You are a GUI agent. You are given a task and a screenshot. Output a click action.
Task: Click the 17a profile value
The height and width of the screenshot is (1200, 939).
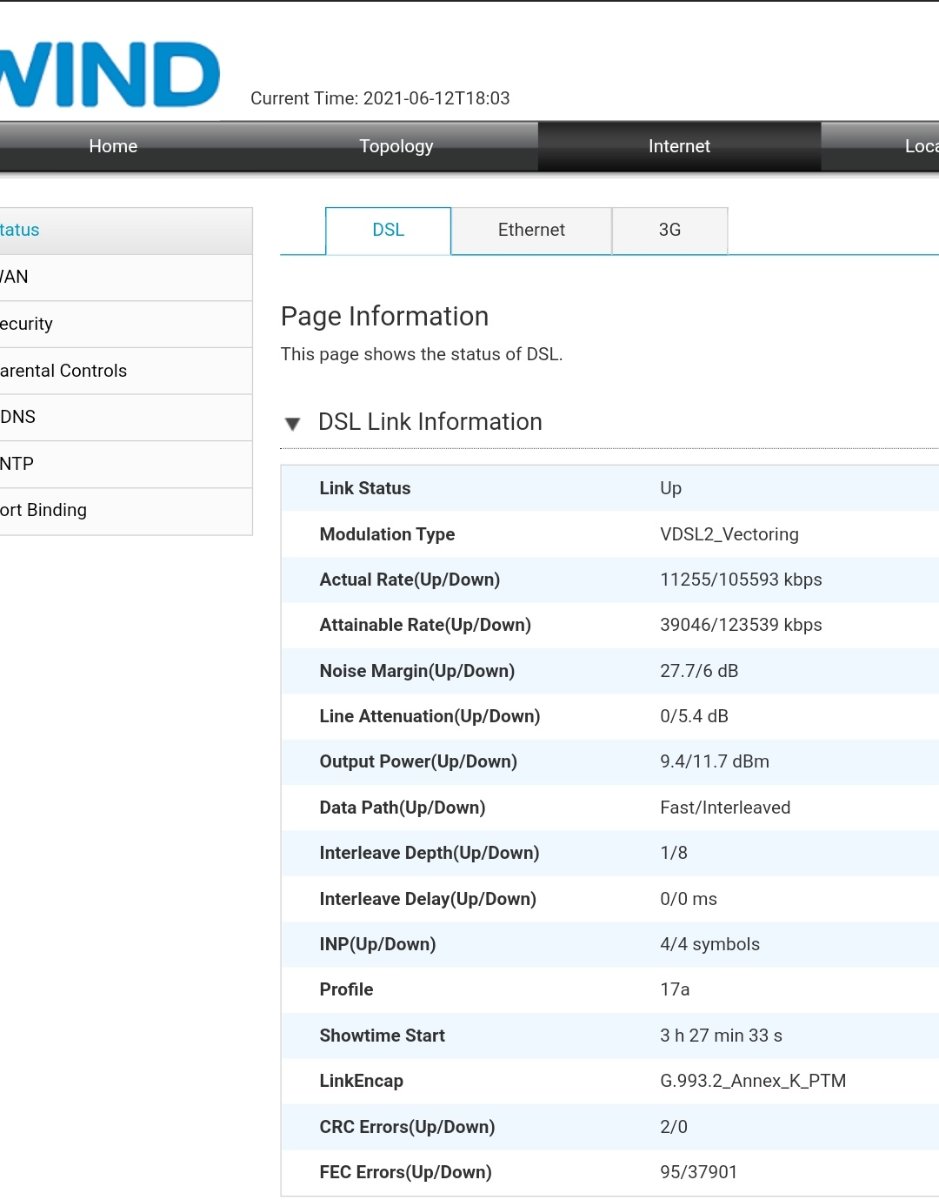point(675,990)
